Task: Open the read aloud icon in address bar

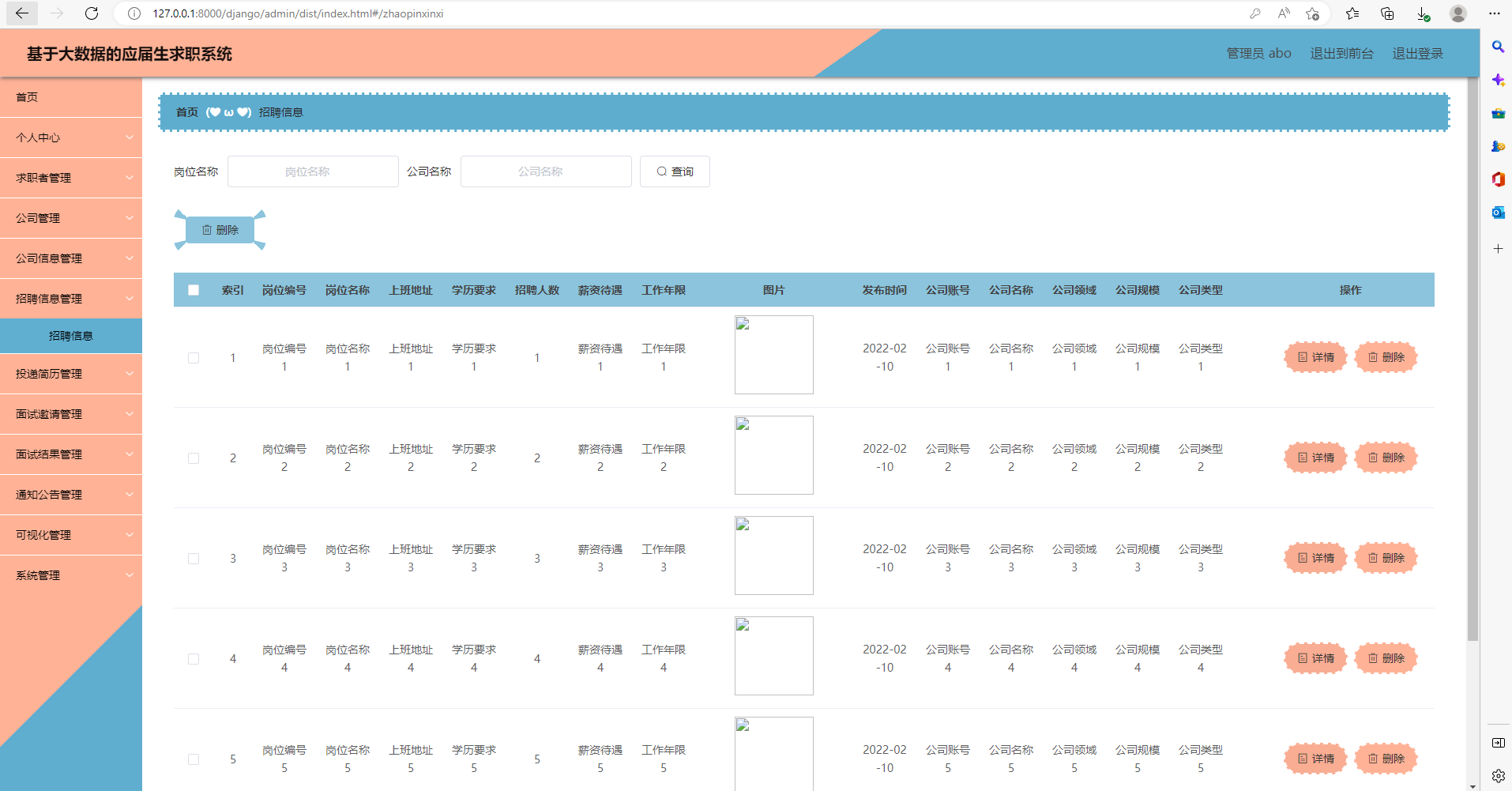Action: pyautogui.click(x=1284, y=13)
